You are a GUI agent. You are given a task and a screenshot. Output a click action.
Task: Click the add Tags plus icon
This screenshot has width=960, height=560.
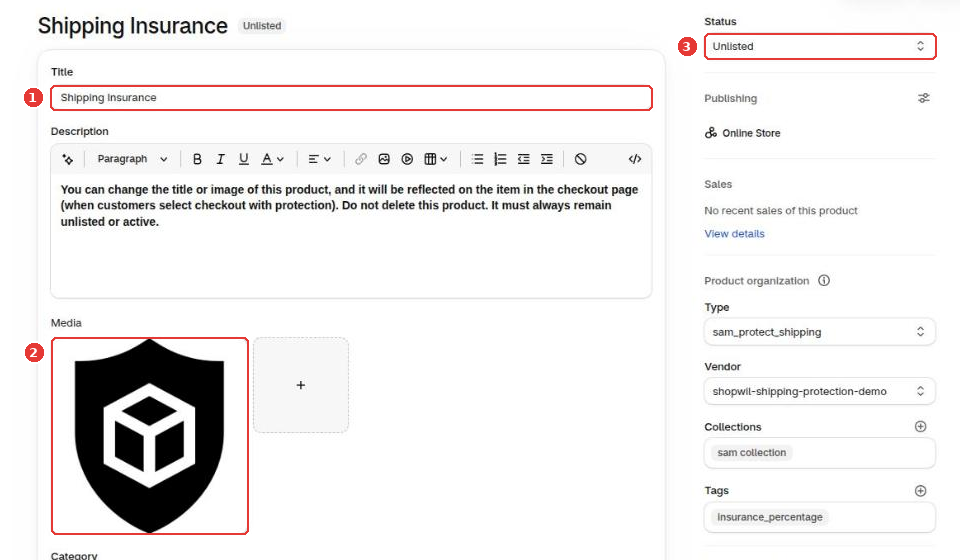(920, 491)
